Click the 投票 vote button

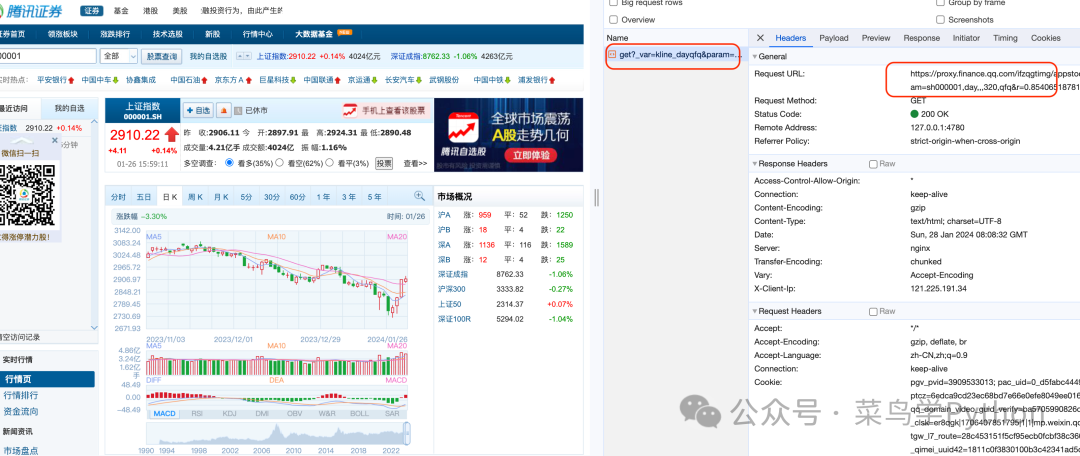coord(384,163)
